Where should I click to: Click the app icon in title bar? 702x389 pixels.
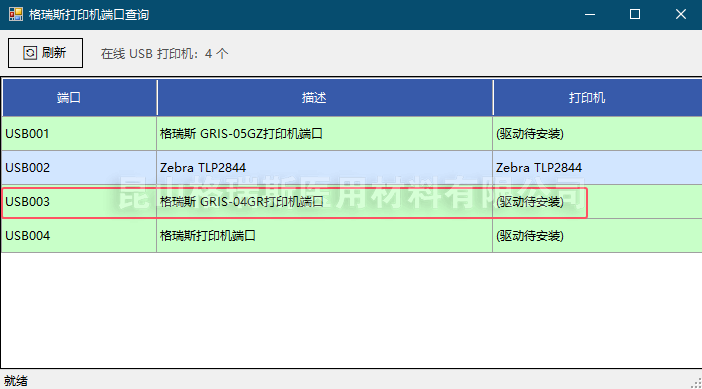pos(16,14)
